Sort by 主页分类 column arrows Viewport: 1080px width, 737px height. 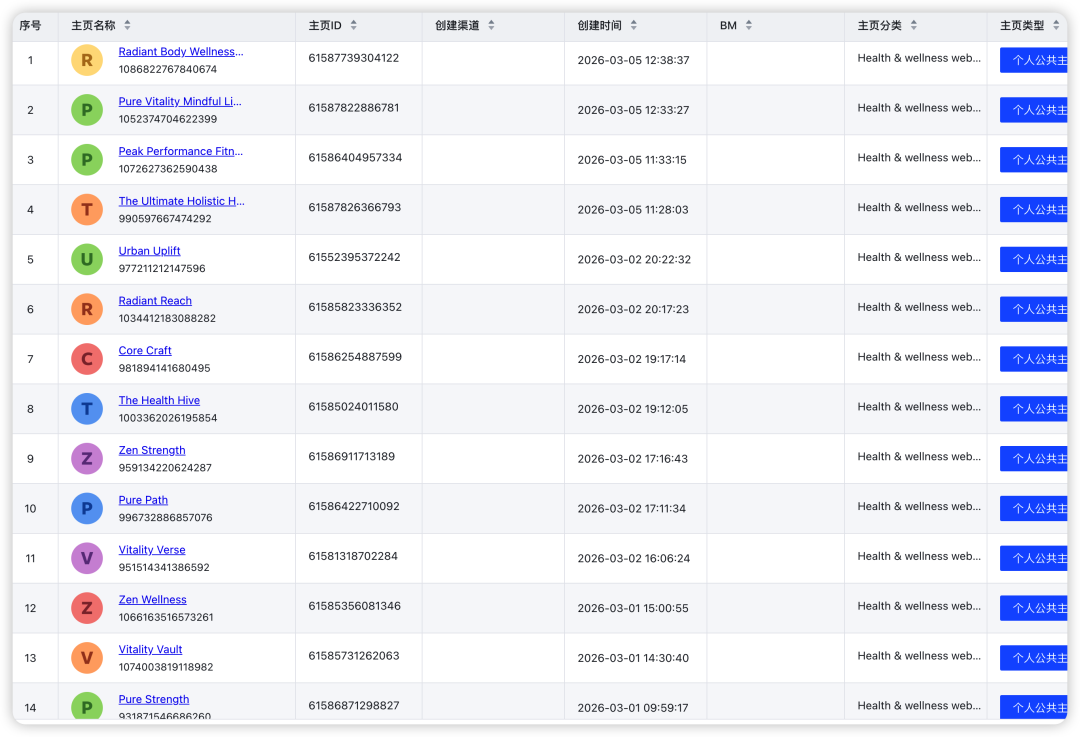point(913,25)
